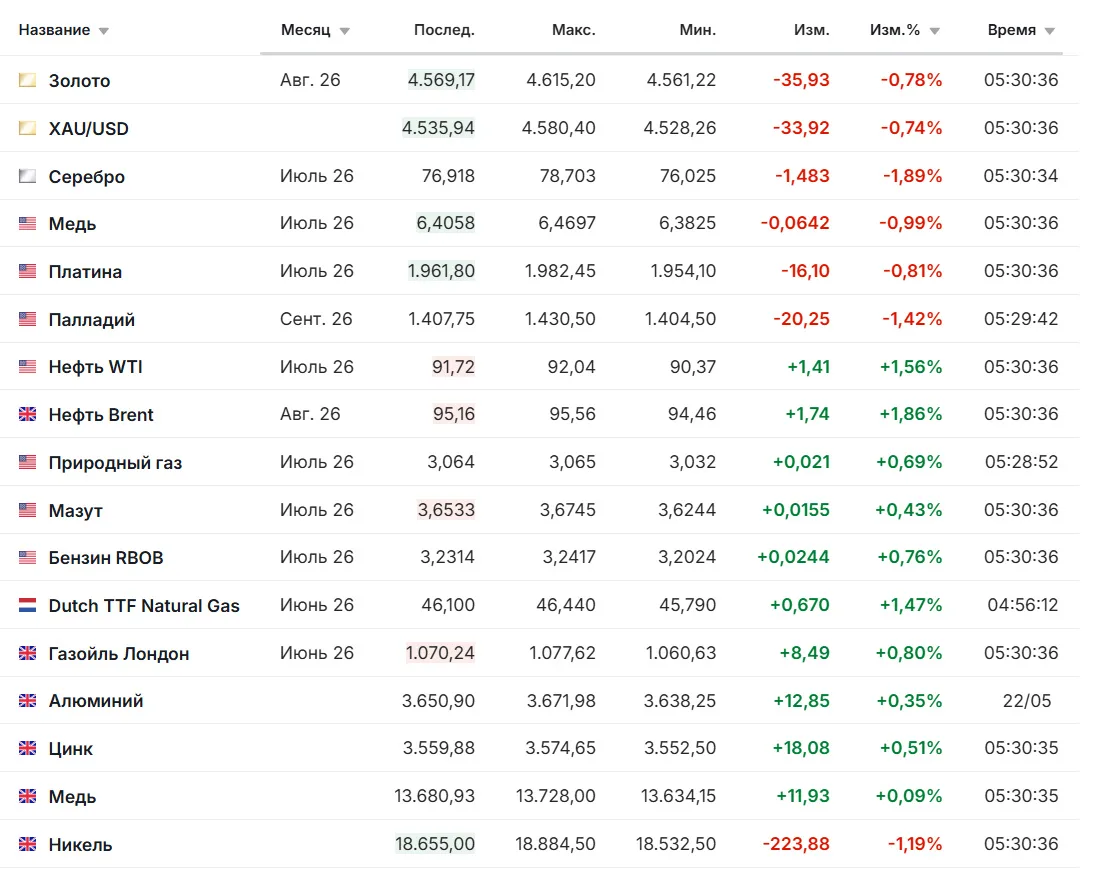Click the highlighted Золото last price 4.569,17
Screen dimensions: 1094x870
pyautogui.click(x=441, y=80)
